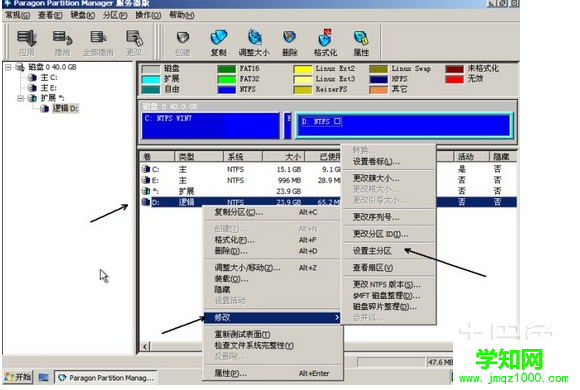Click the FAT32 green legend swatch
Viewport: 580px width, 390px height.
[x=226, y=79]
